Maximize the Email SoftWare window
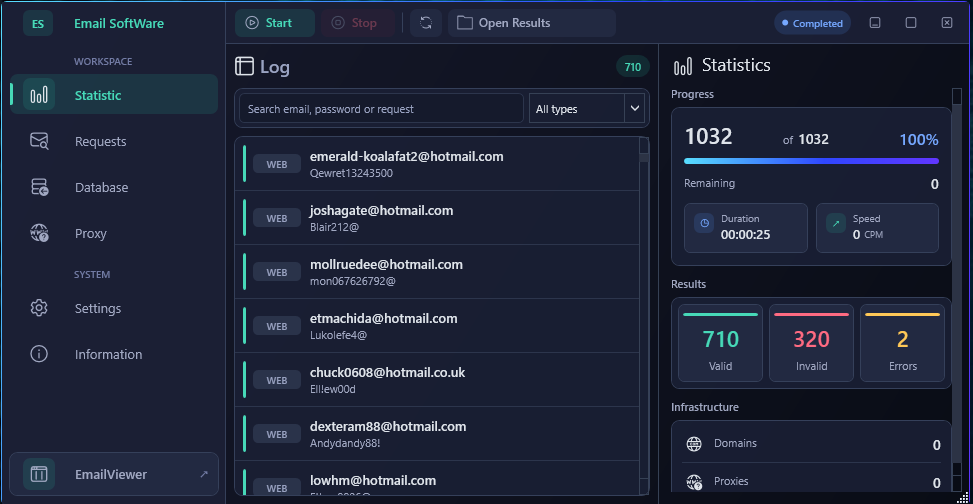The image size is (973, 504). click(911, 23)
